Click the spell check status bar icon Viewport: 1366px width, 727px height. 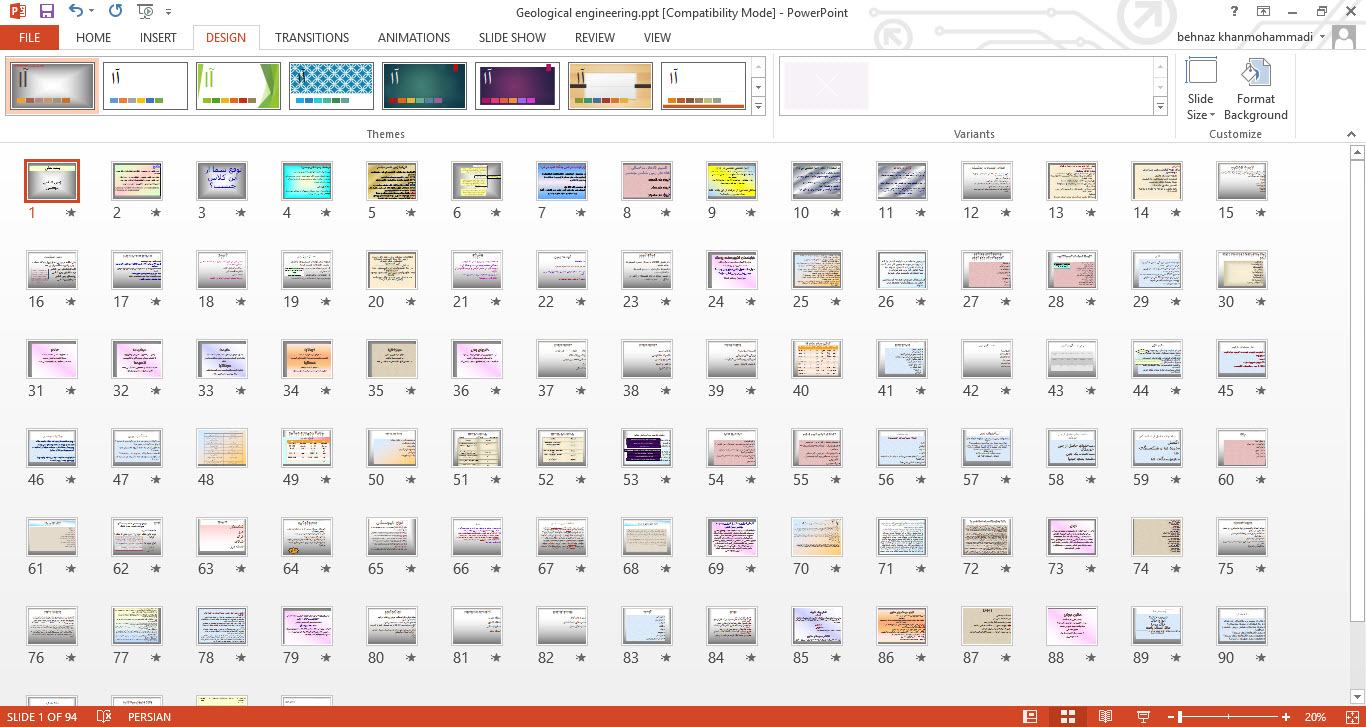[103, 717]
